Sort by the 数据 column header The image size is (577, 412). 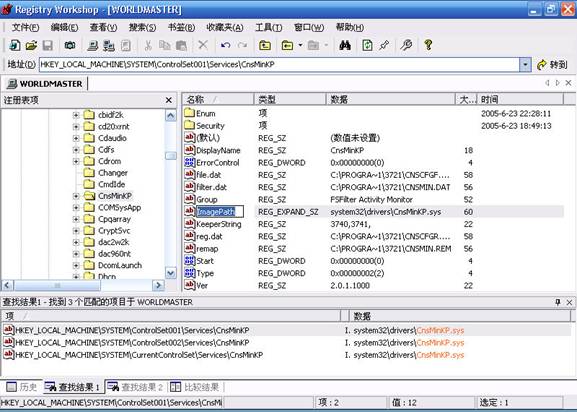[x=391, y=99]
